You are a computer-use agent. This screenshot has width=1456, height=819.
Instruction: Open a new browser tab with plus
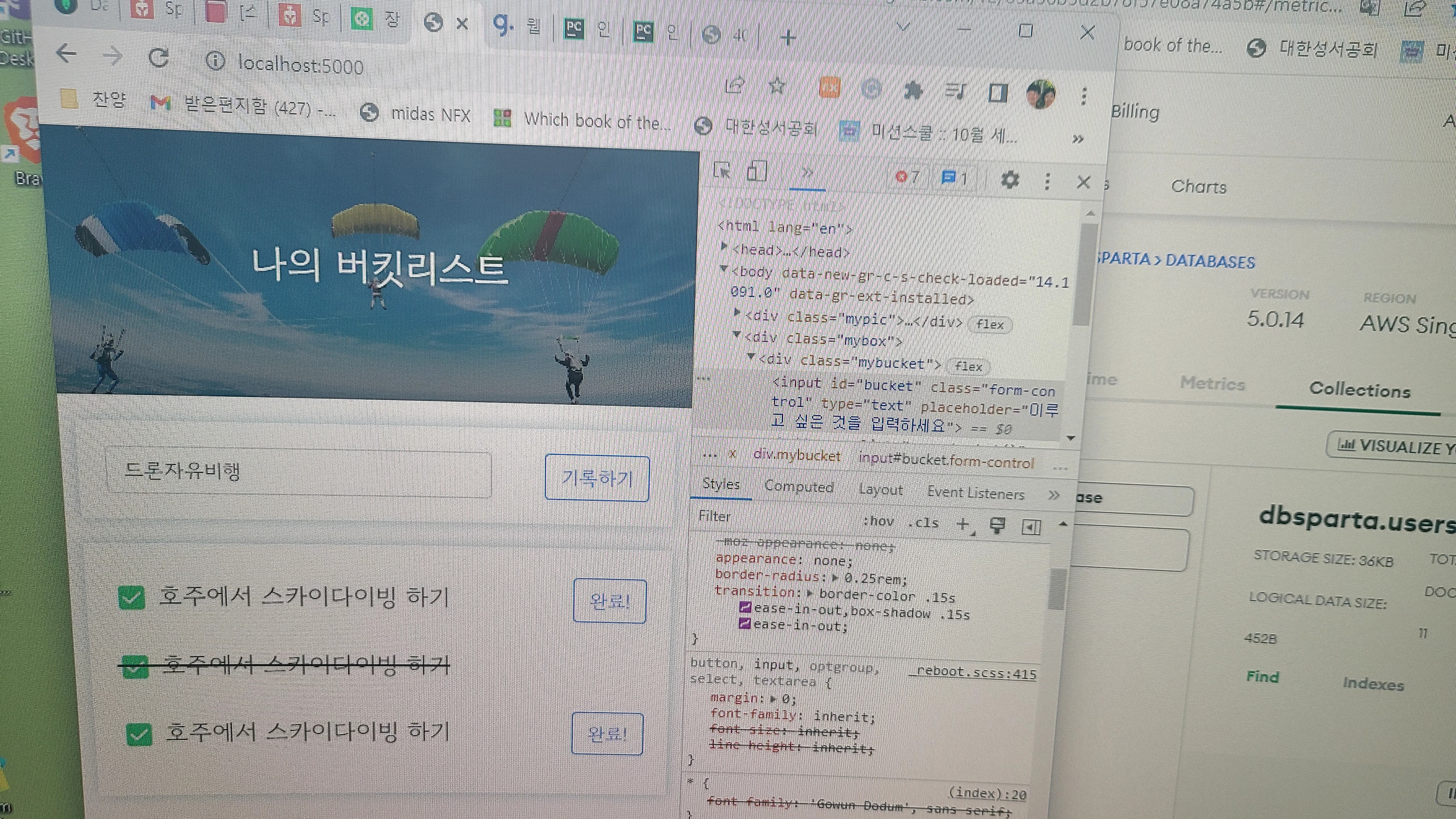[x=788, y=38]
